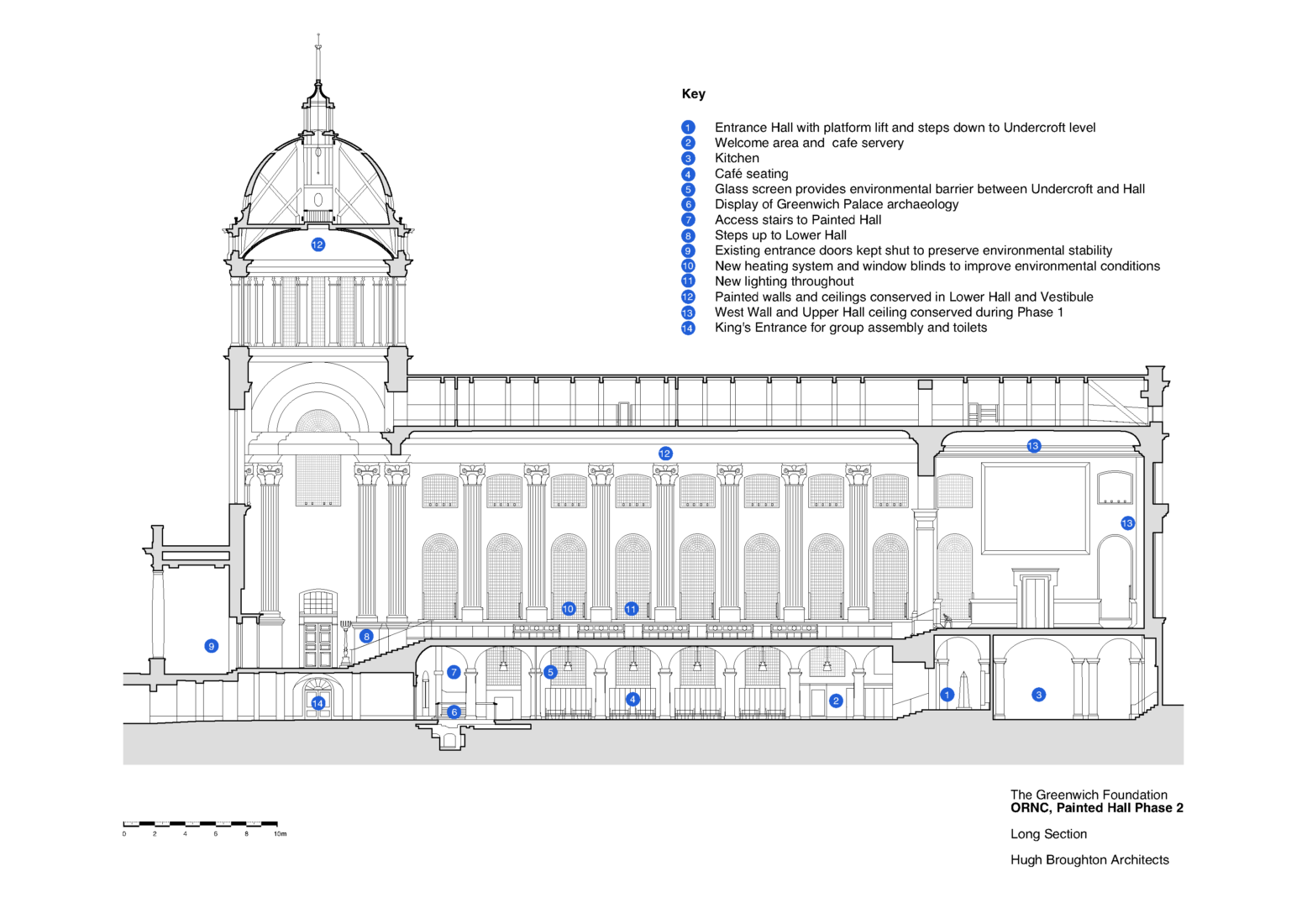Select marker 14 at the King's Entrance
This screenshot has height=924, width=1307.
click(x=318, y=703)
